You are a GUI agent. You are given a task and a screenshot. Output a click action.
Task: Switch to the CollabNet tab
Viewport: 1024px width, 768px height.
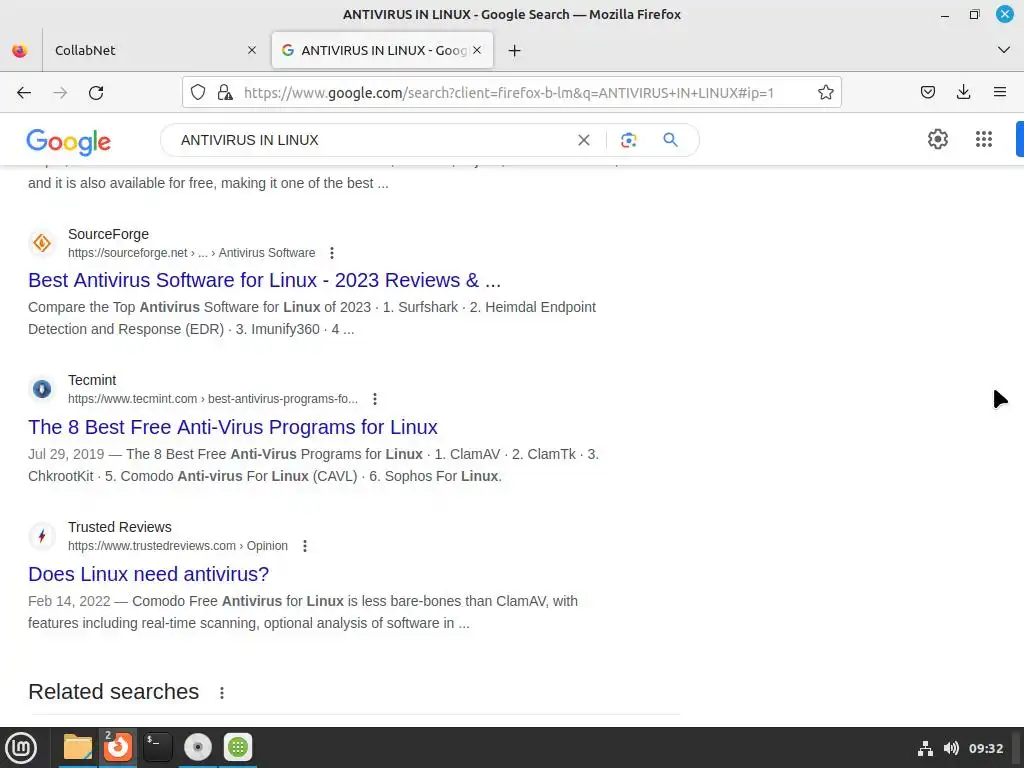[155, 50]
